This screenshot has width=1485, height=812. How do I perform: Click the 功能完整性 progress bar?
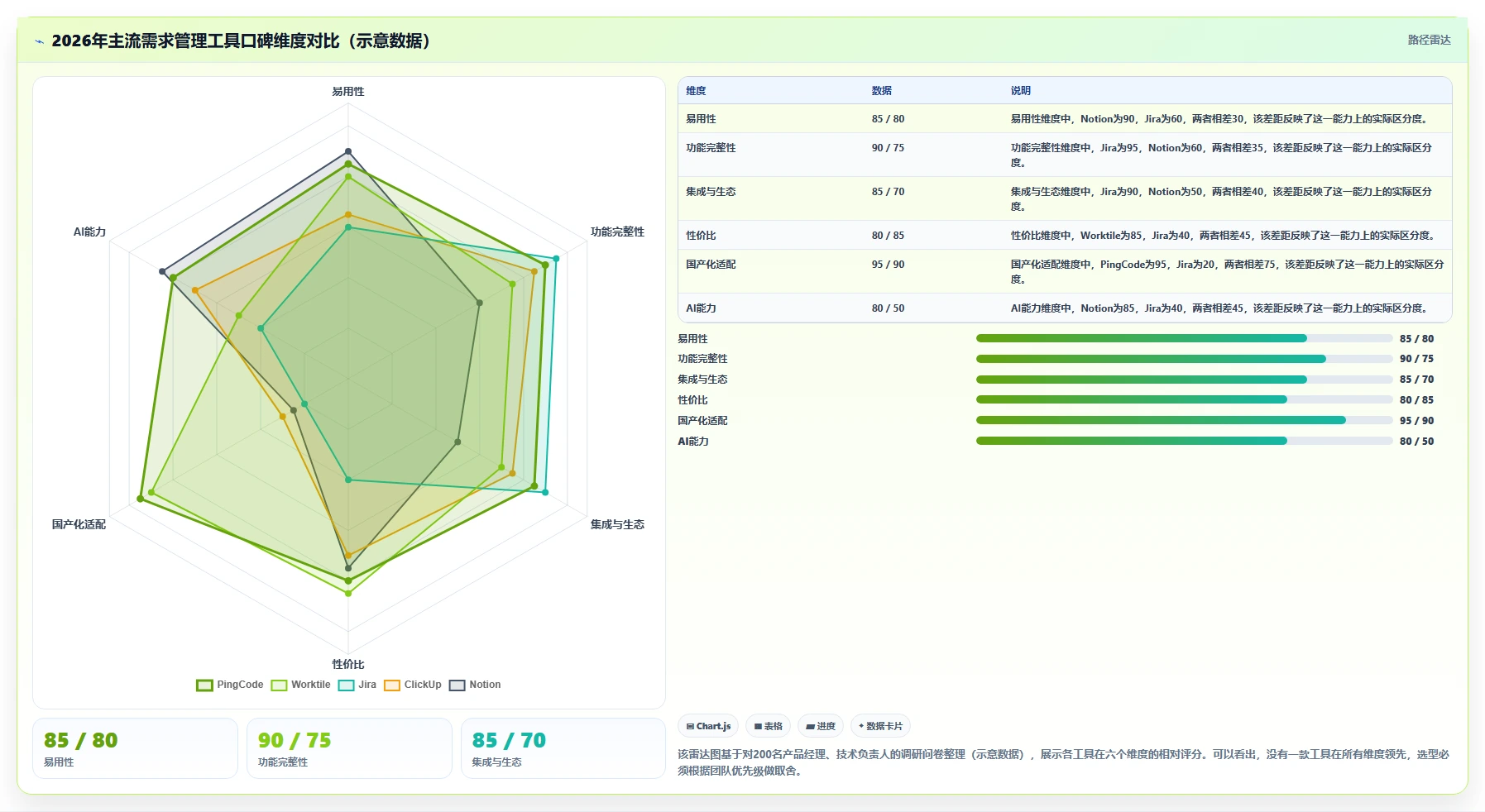point(1184,359)
